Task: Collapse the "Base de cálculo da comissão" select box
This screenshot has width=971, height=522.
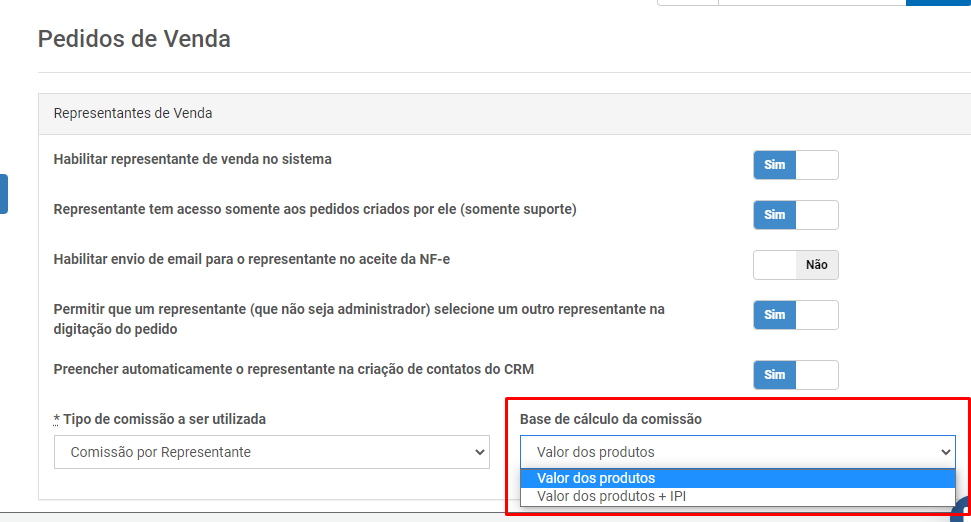Action: (738, 452)
